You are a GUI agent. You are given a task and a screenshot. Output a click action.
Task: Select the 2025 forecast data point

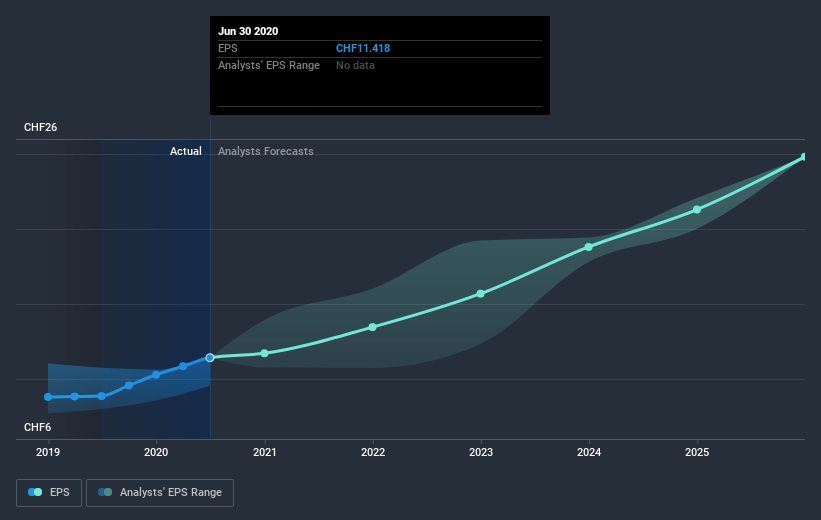697,209
